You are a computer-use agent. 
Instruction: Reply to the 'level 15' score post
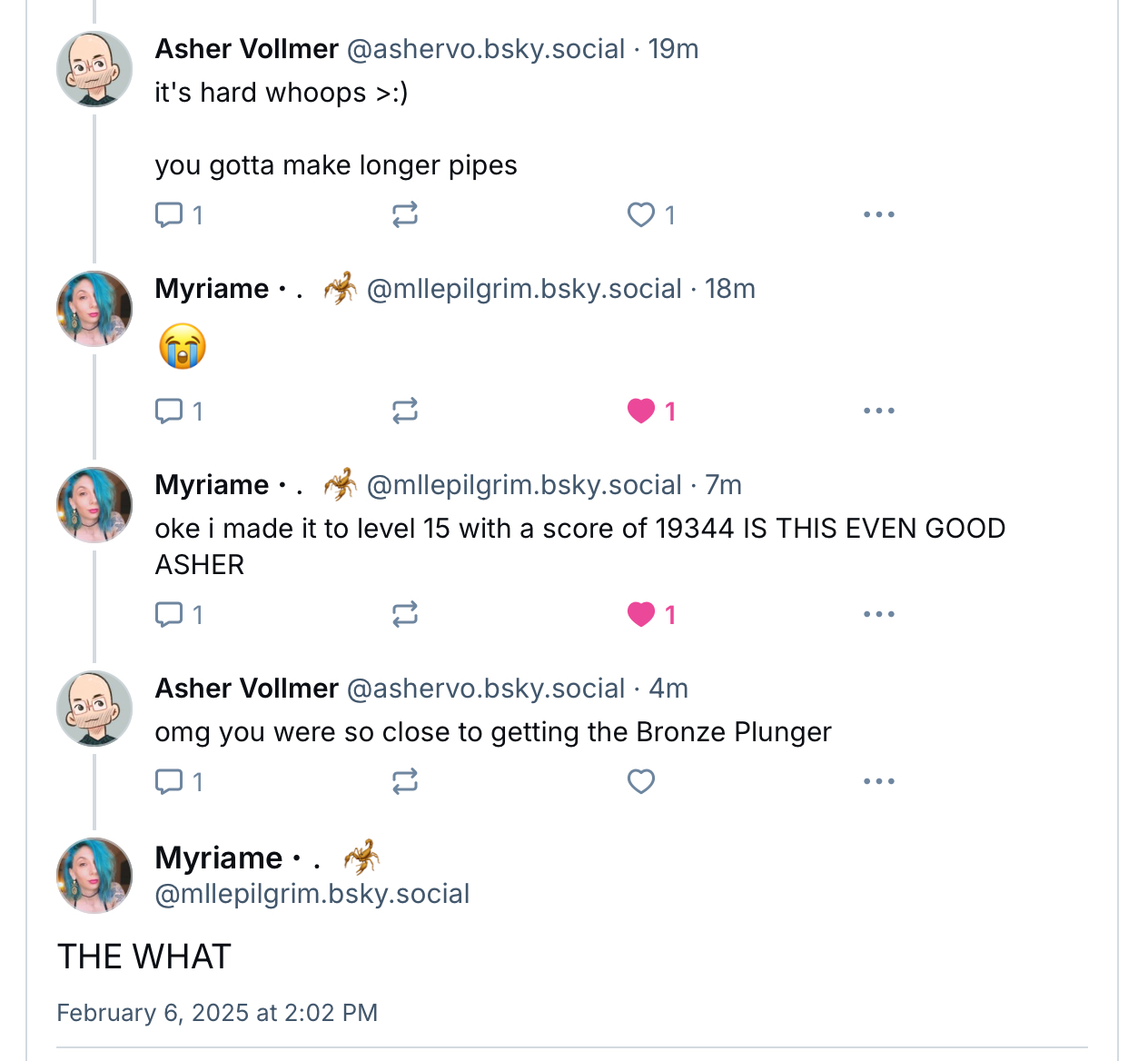point(179,615)
